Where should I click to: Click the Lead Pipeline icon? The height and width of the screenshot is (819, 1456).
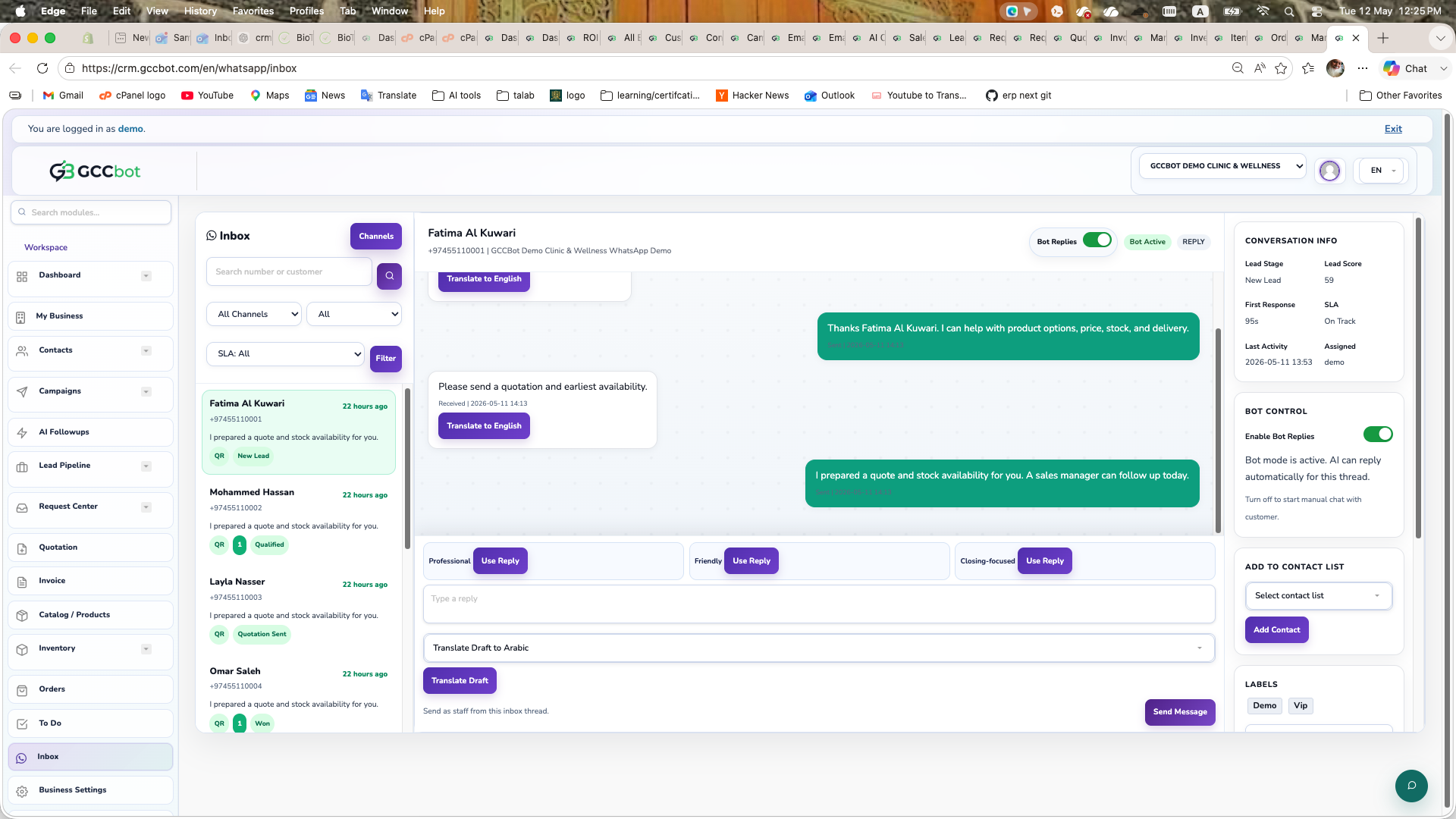pos(22,466)
